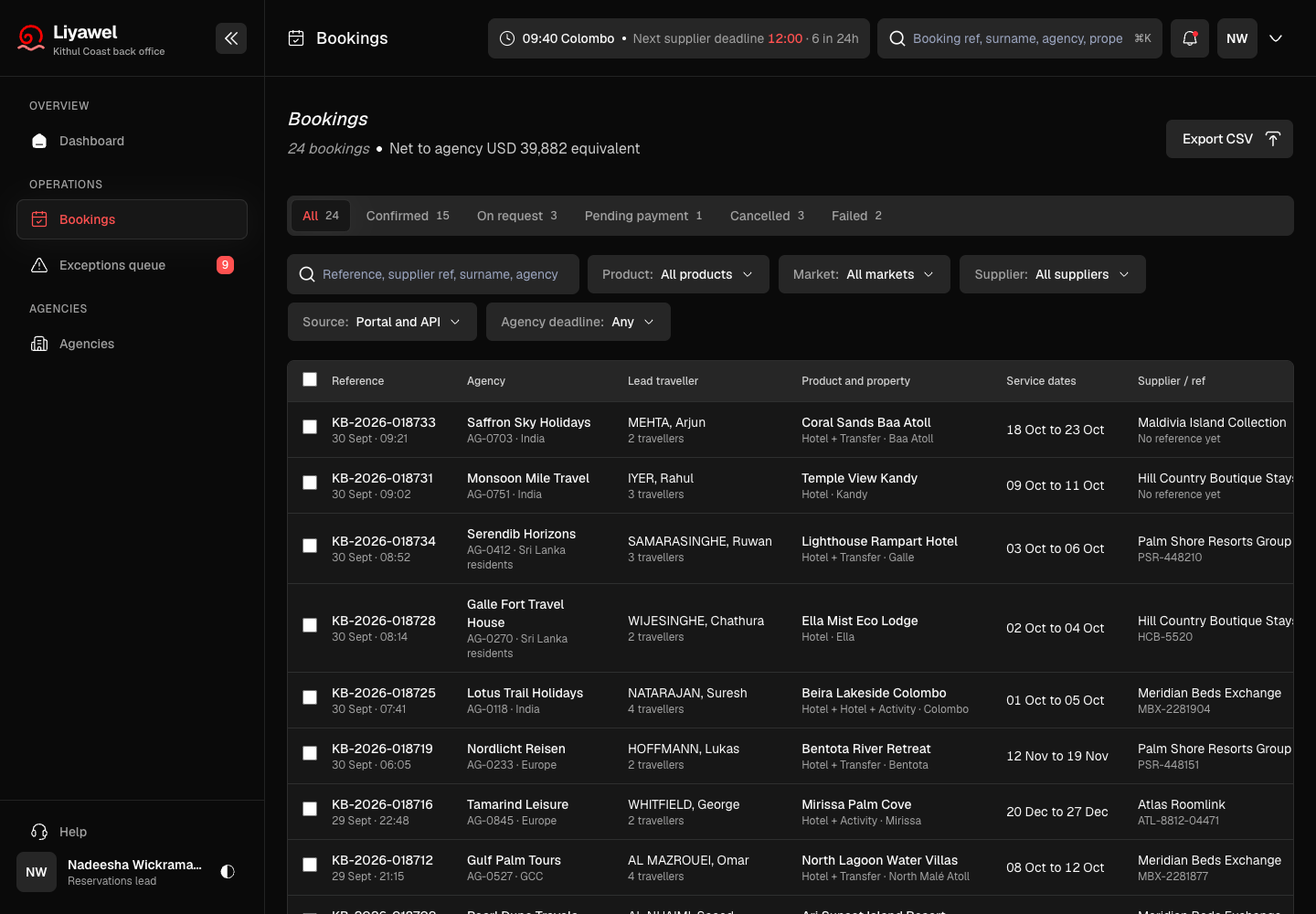Viewport: 1316px width, 914px height.
Task: Select booking KB-2026-018719 checkbox
Action: [310, 753]
